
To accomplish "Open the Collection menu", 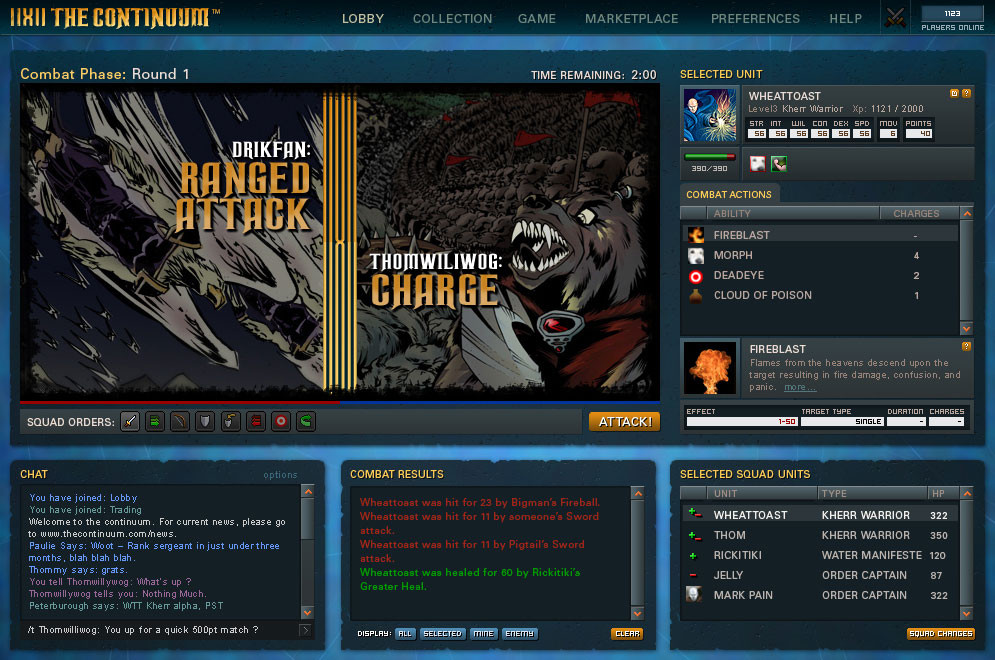I will (x=452, y=18).
